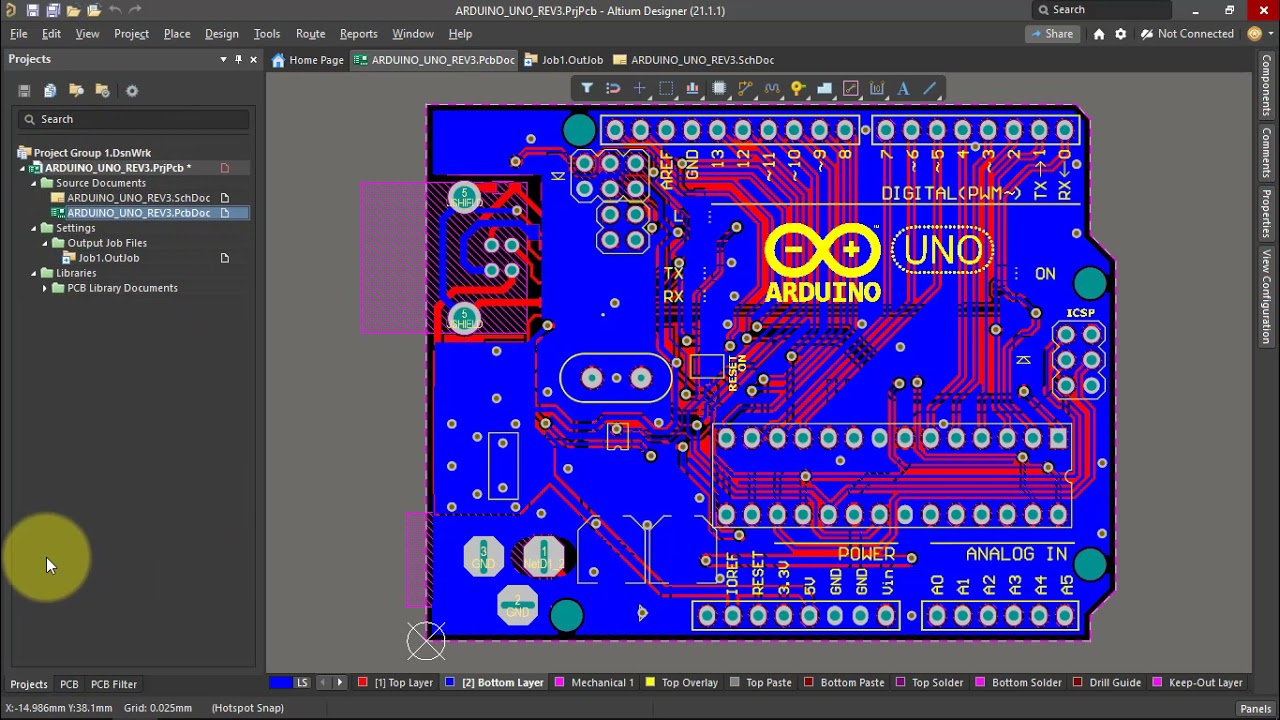Expand PCB Library Documents folder
Screen dimensions: 1280x720
click(x=44, y=288)
